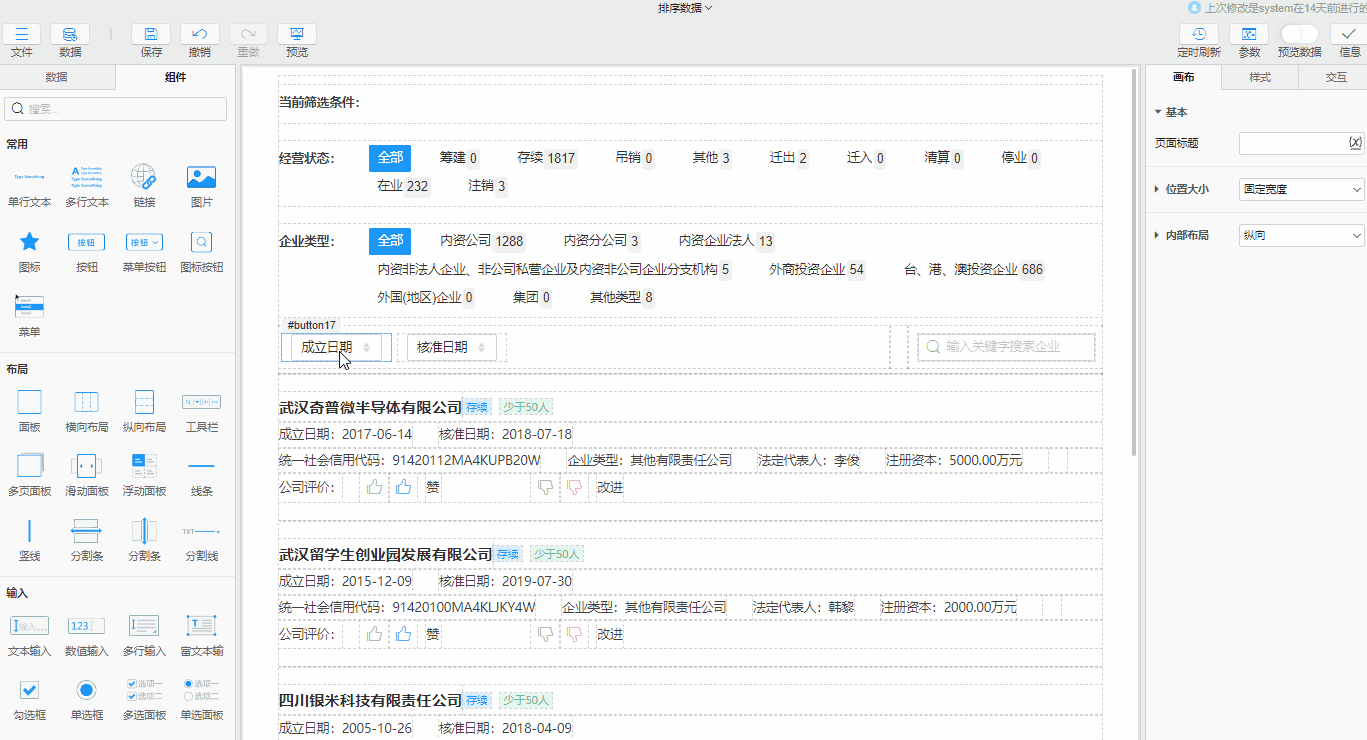Click the 预览 preview icon

296,40
